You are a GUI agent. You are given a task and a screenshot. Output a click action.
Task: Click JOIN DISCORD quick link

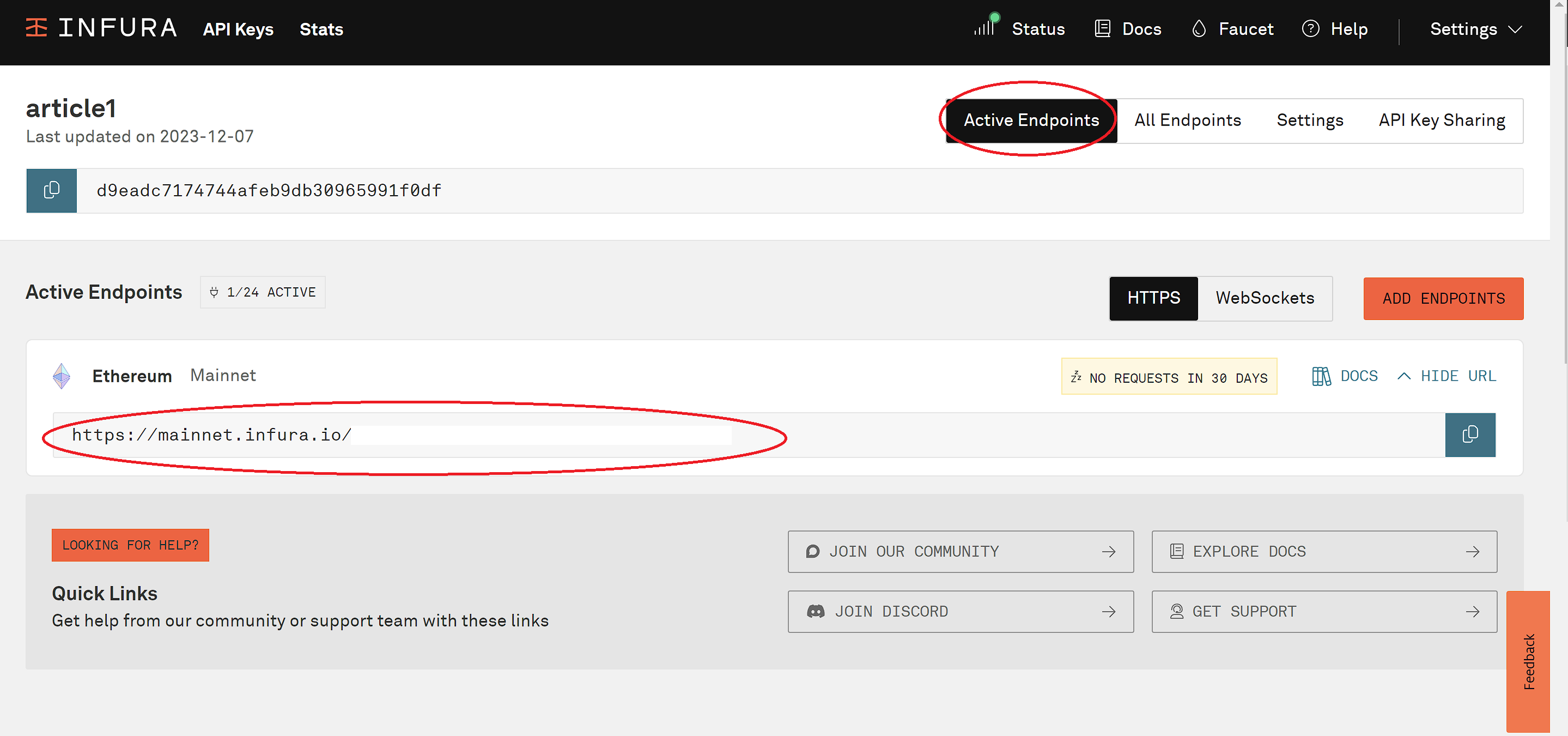tap(960, 611)
